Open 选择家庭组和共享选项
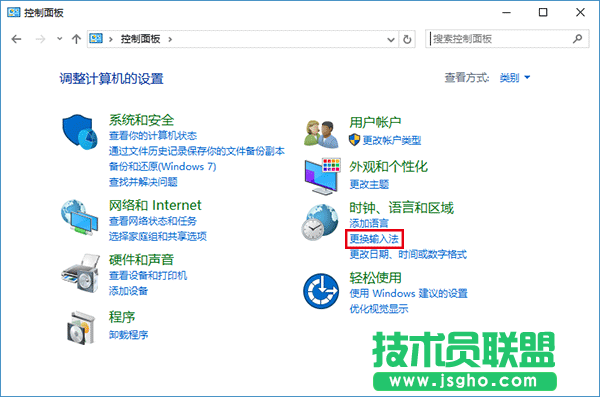Screen dimensions: 600x397 click(x=158, y=236)
